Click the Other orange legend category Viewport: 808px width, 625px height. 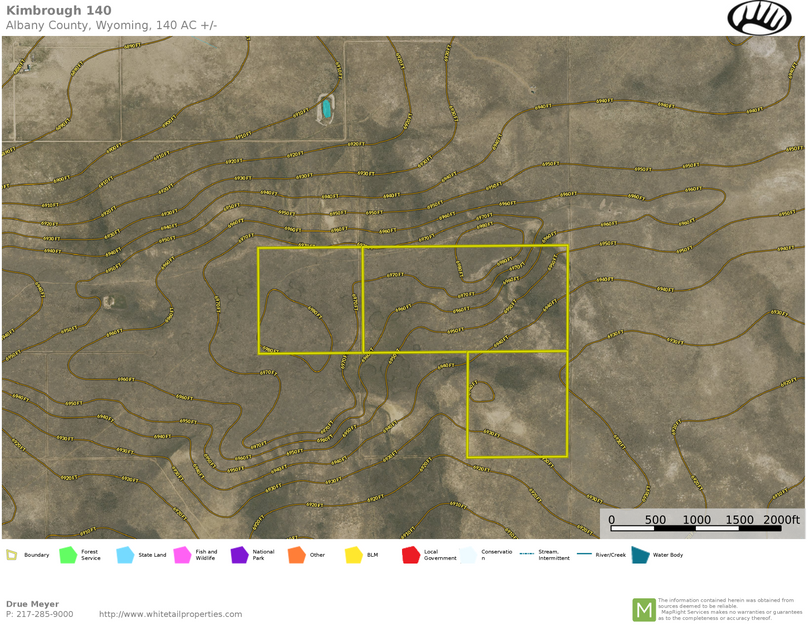pyautogui.click(x=296, y=554)
